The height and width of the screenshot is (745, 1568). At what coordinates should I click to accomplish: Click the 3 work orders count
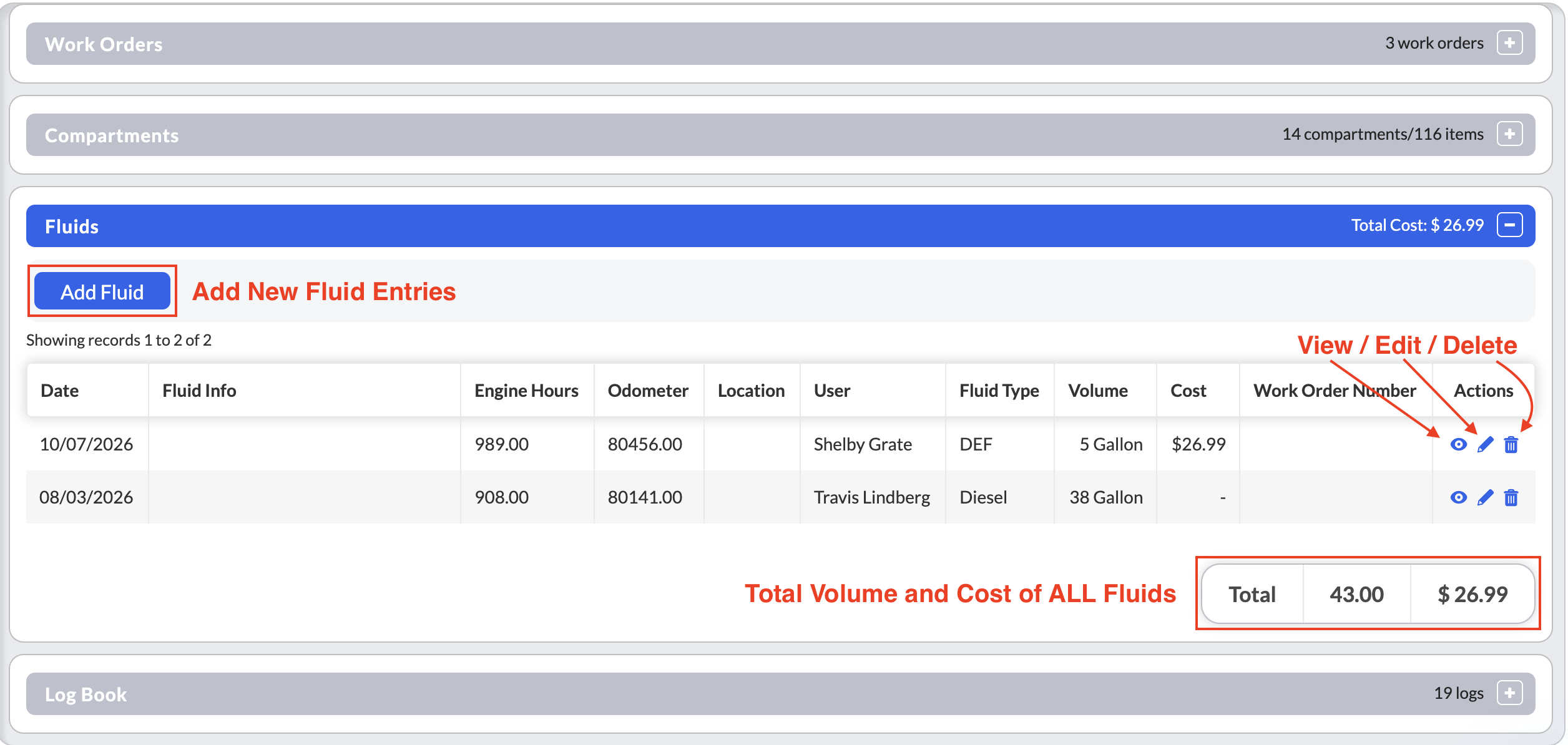pyautogui.click(x=1434, y=43)
